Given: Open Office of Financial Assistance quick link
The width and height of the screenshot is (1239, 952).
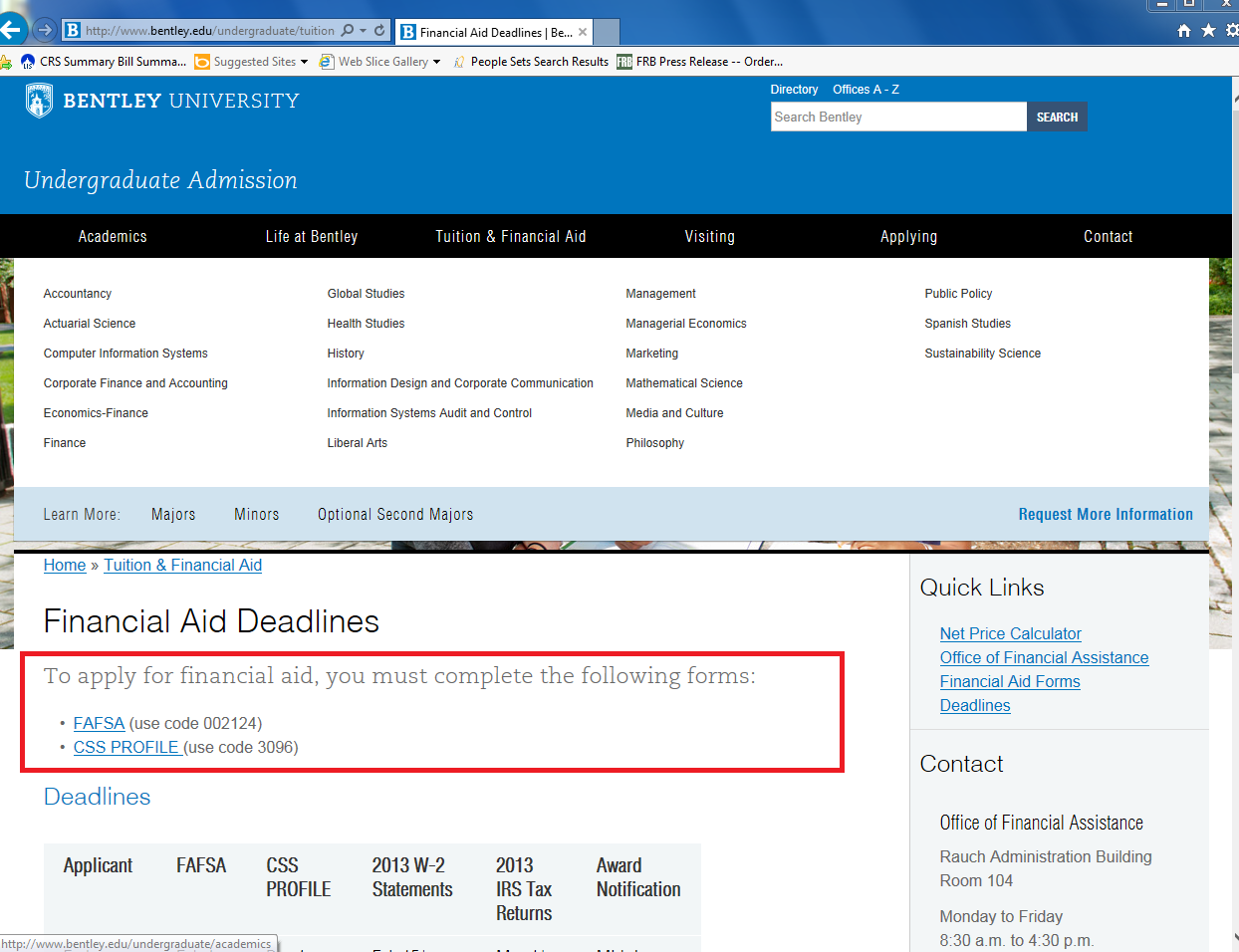Looking at the screenshot, I should click(1044, 658).
